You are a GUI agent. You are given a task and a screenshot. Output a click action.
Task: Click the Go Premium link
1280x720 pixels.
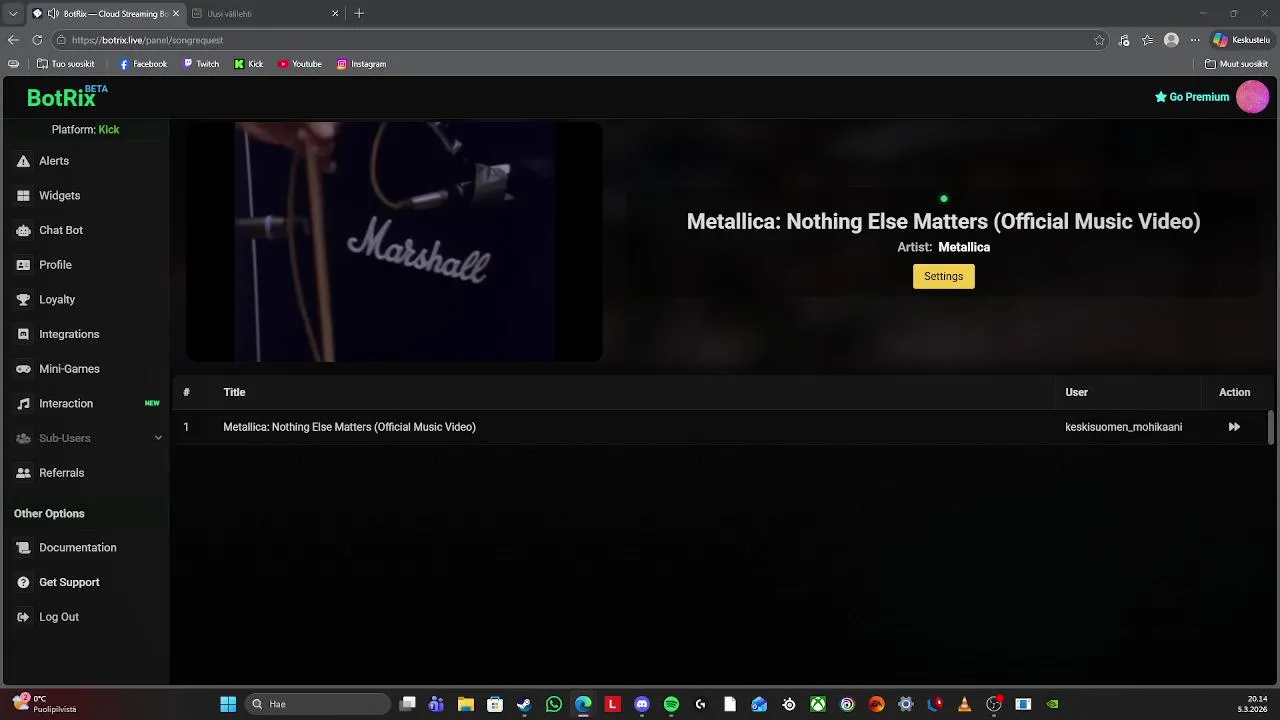pos(1192,97)
